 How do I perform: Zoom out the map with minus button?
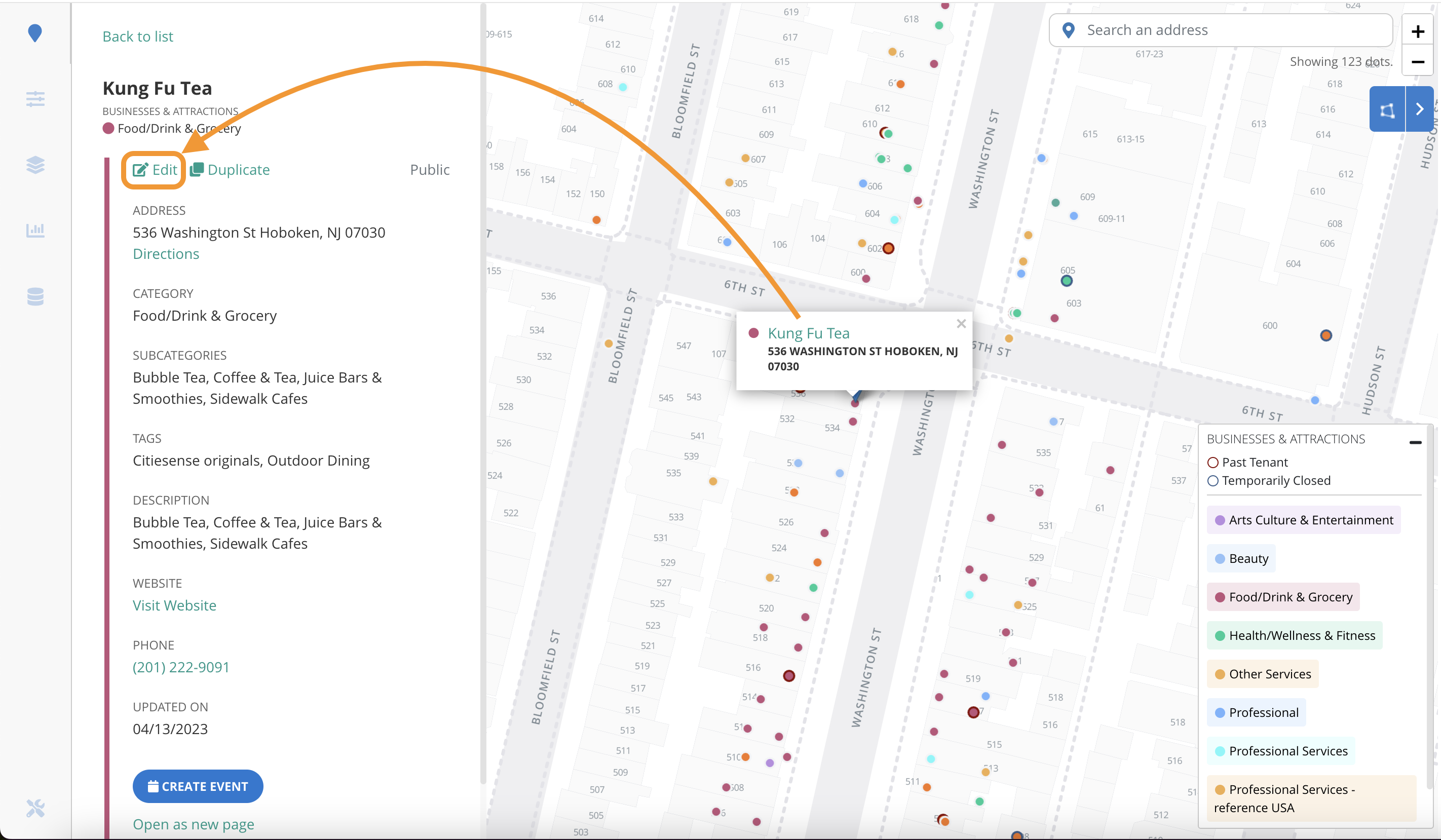point(1417,62)
